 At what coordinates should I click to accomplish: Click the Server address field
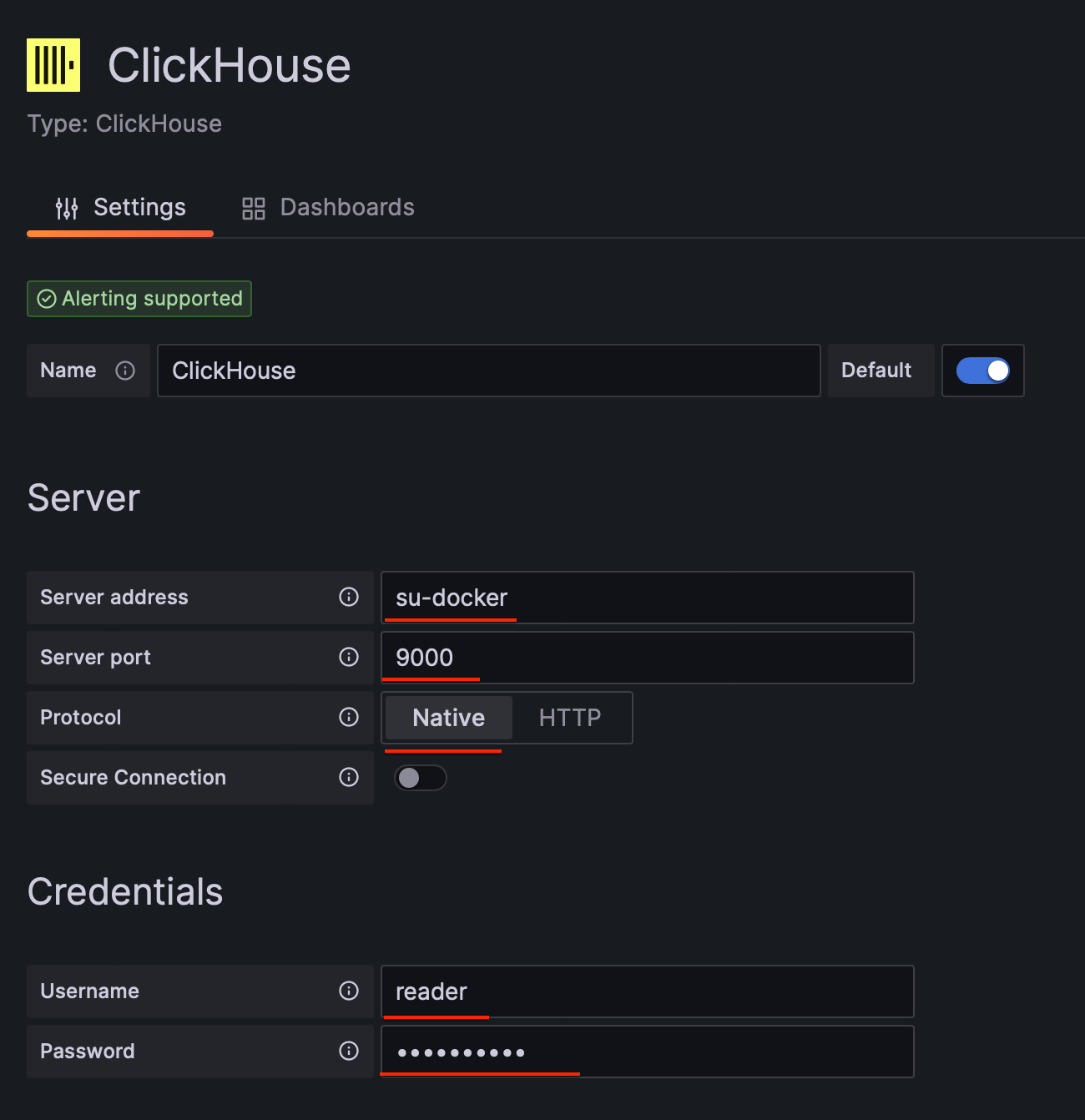click(x=647, y=598)
